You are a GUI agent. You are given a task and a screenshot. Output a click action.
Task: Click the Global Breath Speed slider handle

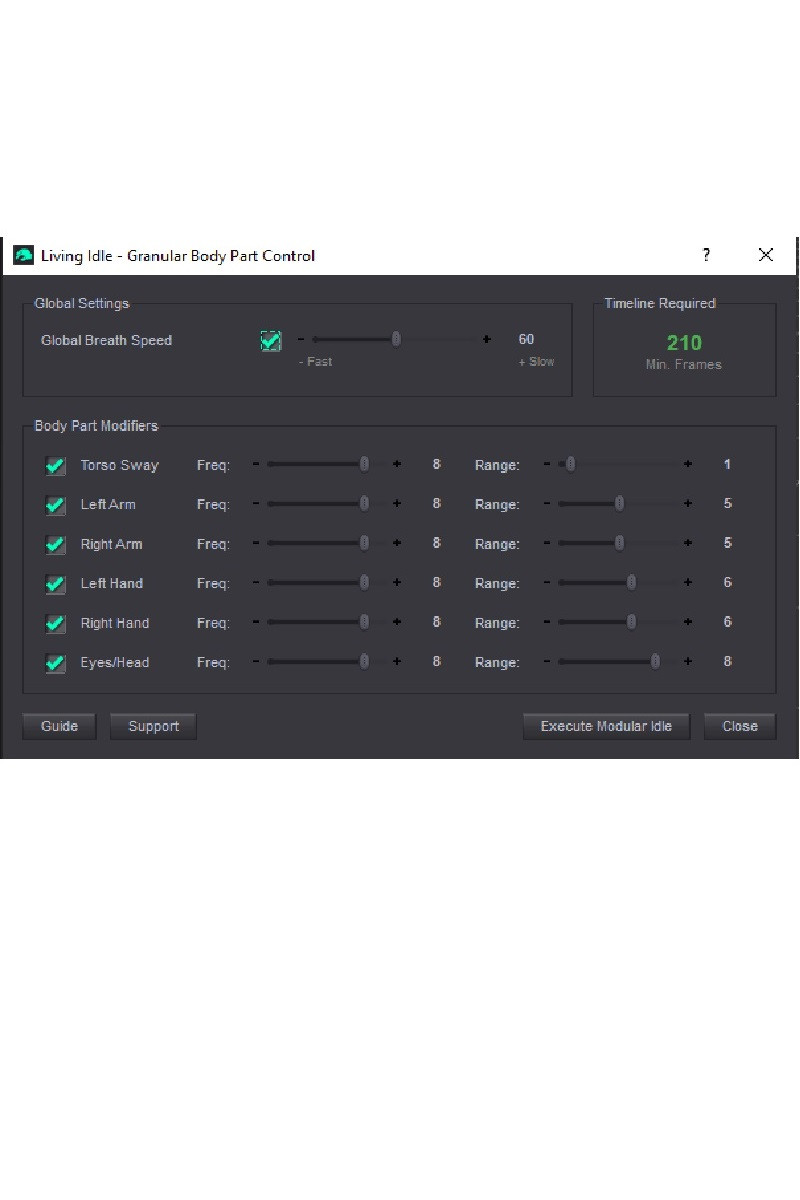point(396,339)
